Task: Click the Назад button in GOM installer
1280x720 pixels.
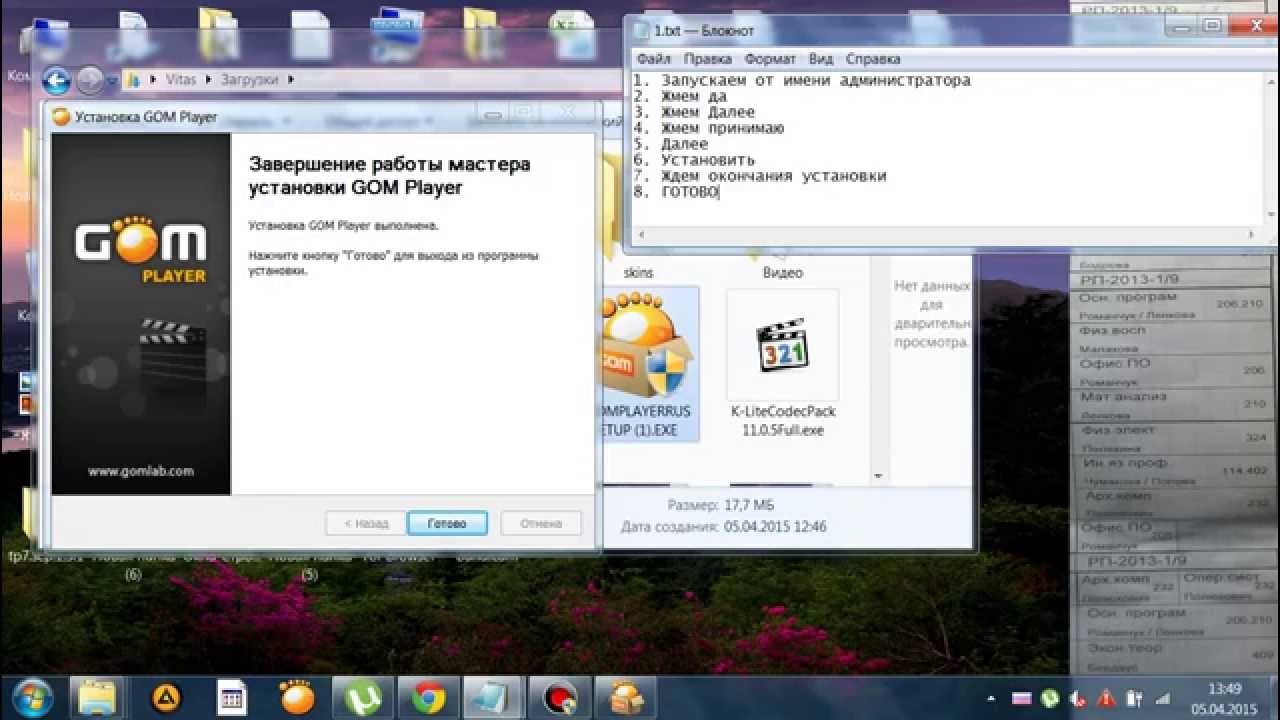Action: (366, 523)
